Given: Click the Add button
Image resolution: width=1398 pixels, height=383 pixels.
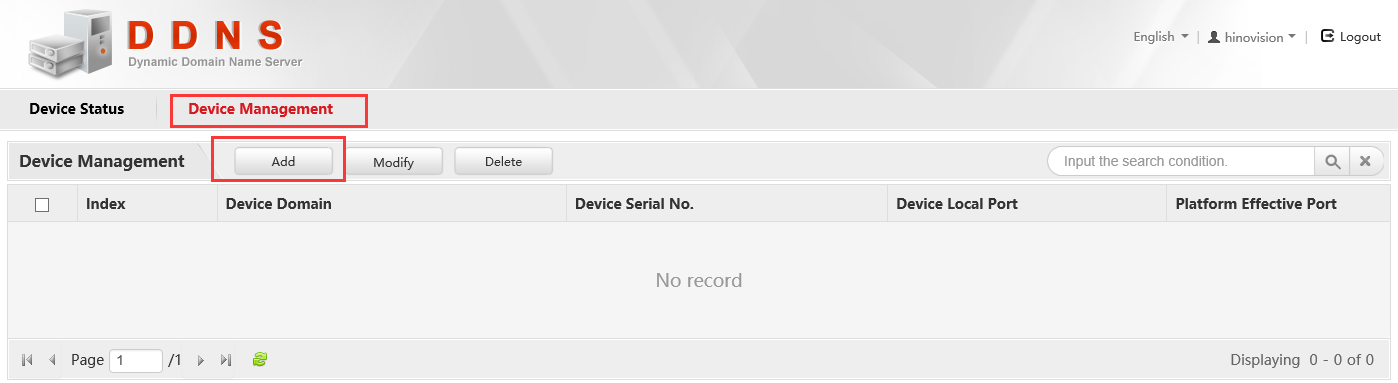Looking at the screenshot, I should [x=283, y=161].
